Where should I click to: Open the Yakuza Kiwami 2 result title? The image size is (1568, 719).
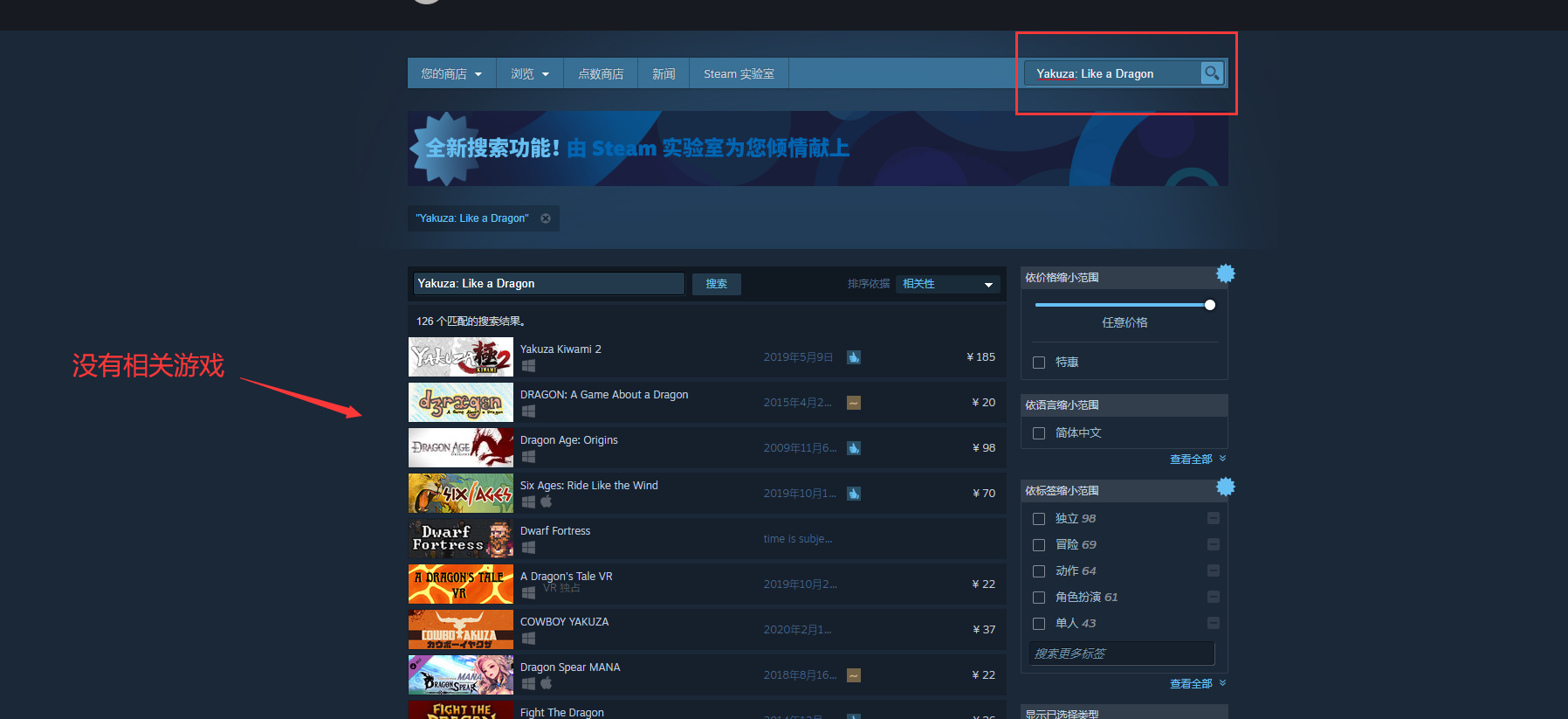click(x=560, y=349)
